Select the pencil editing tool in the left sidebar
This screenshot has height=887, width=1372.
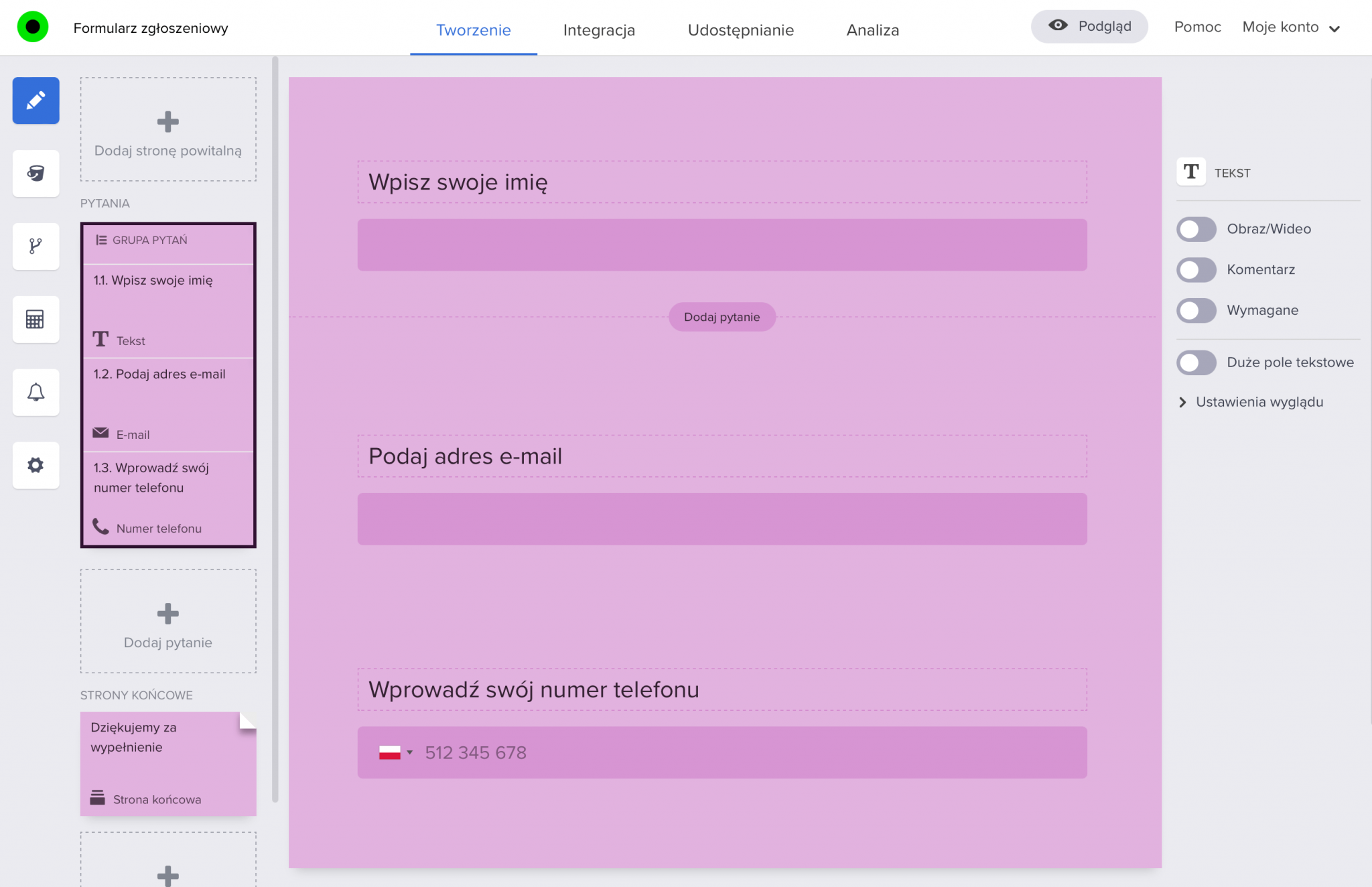click(x=36, y=100)
